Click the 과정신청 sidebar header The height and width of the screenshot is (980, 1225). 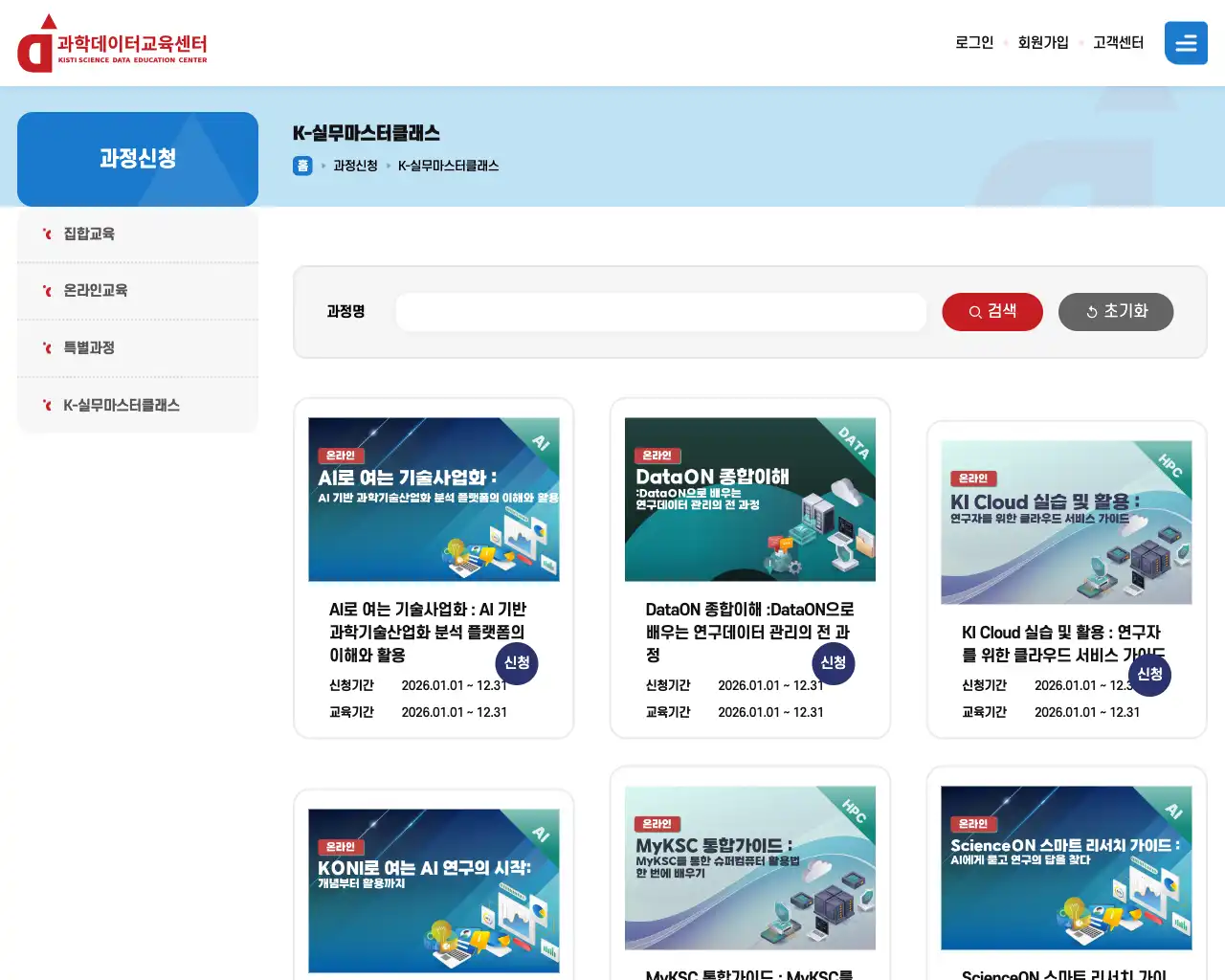click(138, 159)
